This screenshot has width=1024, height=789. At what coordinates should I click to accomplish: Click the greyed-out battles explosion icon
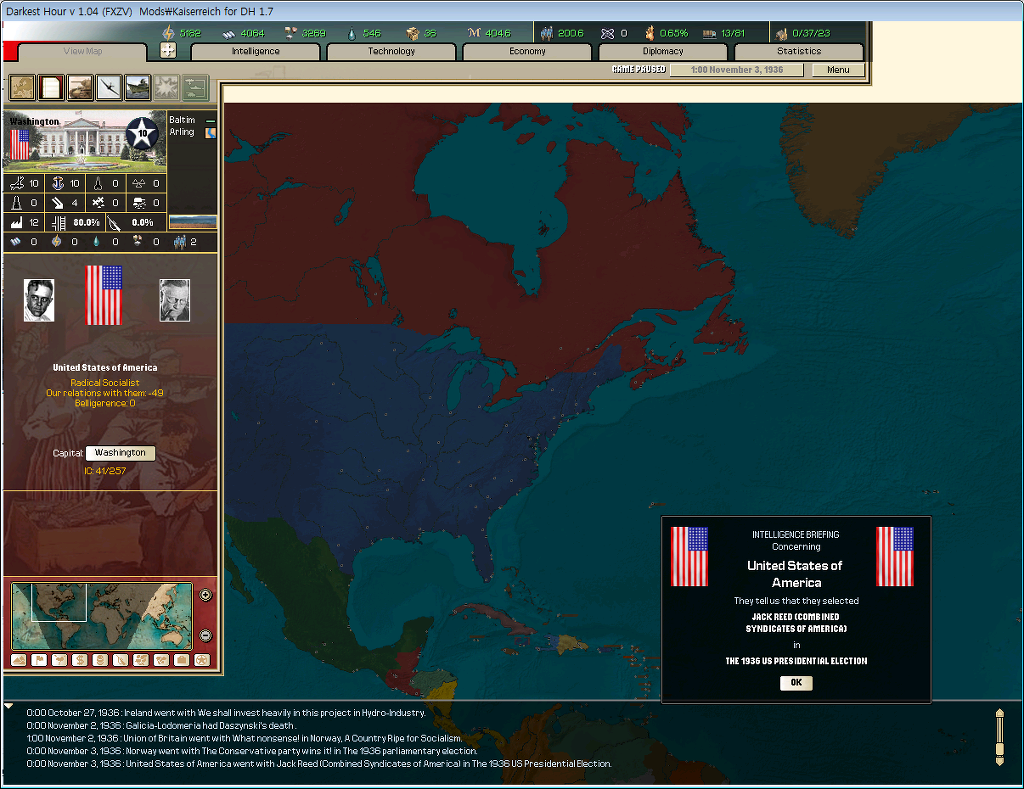tap(167, 87)
